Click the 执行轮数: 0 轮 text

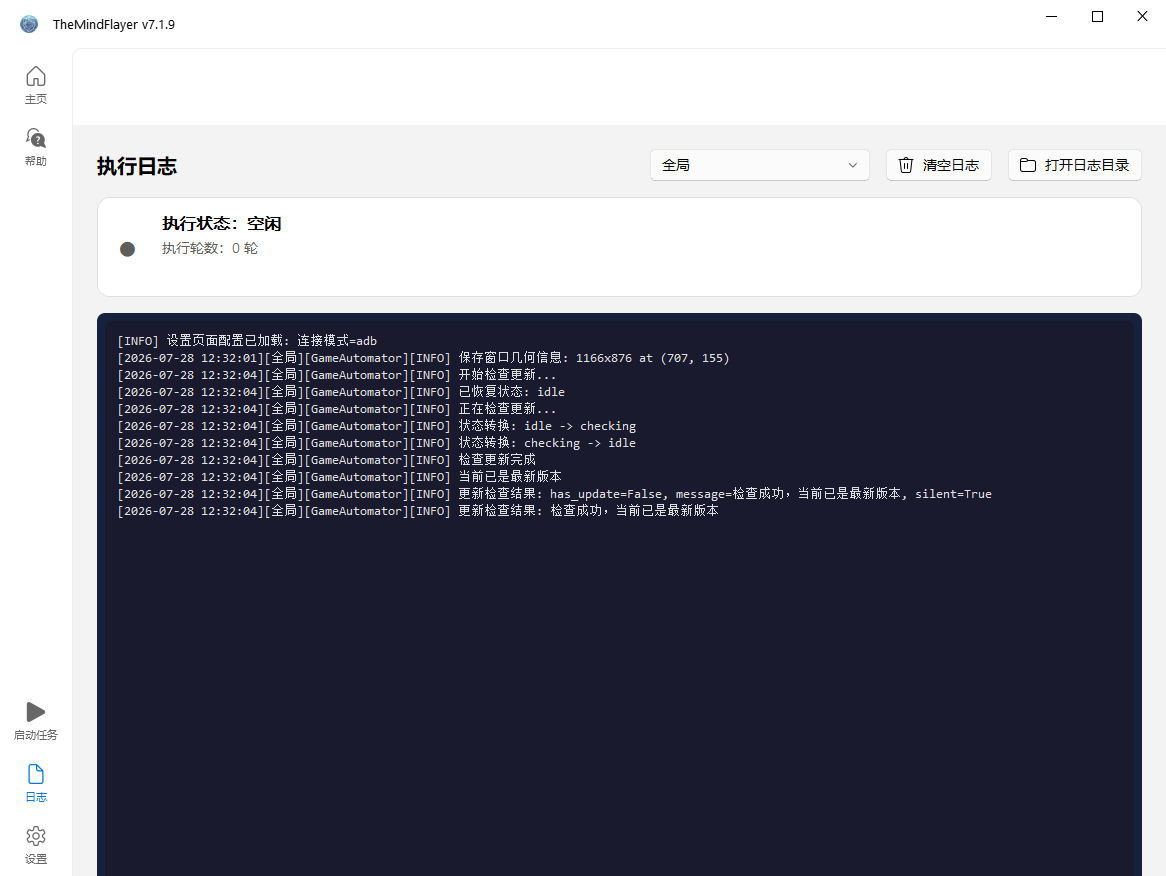coord(210,248)
